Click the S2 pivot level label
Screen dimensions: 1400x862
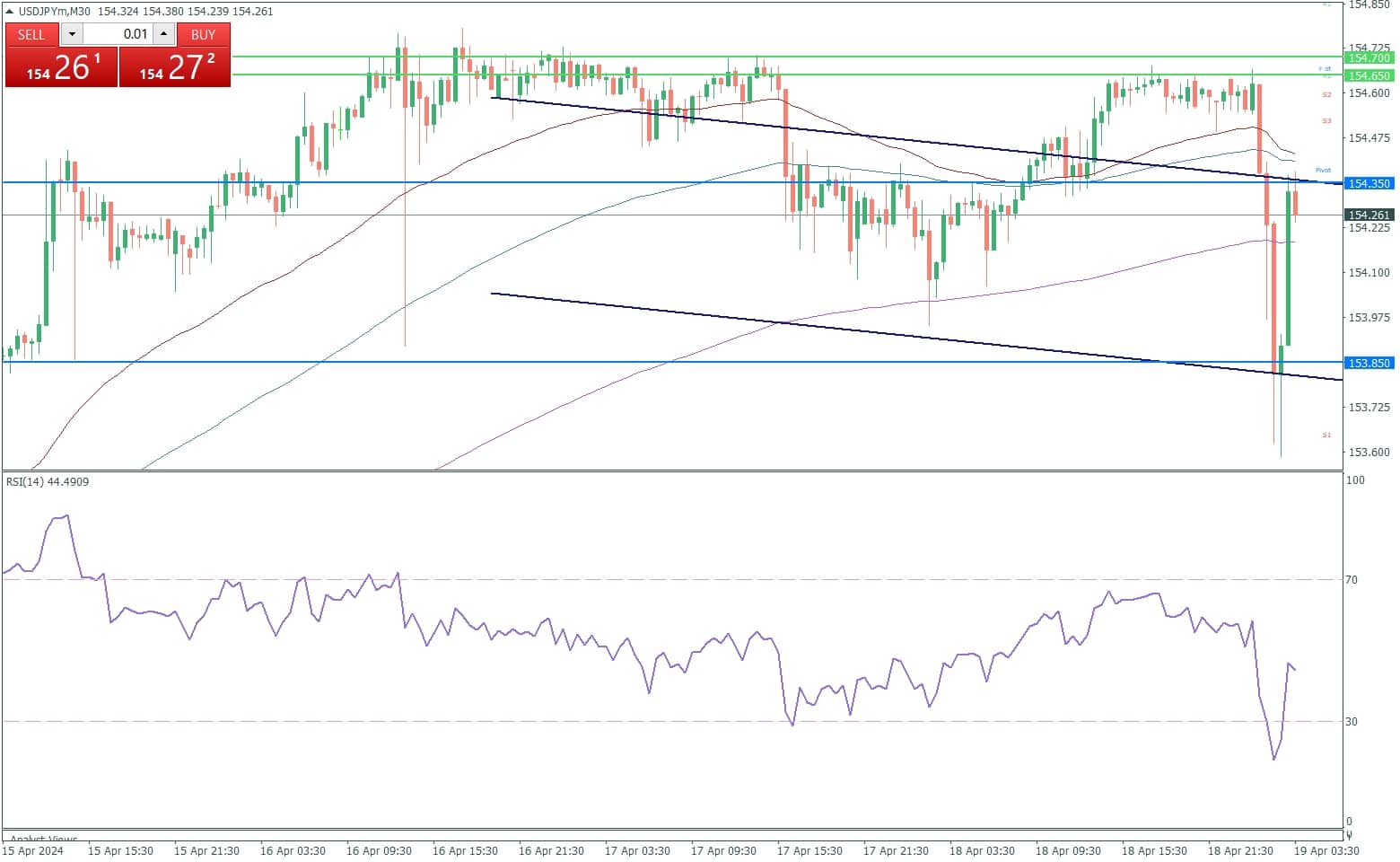(x=1326, y=94)
